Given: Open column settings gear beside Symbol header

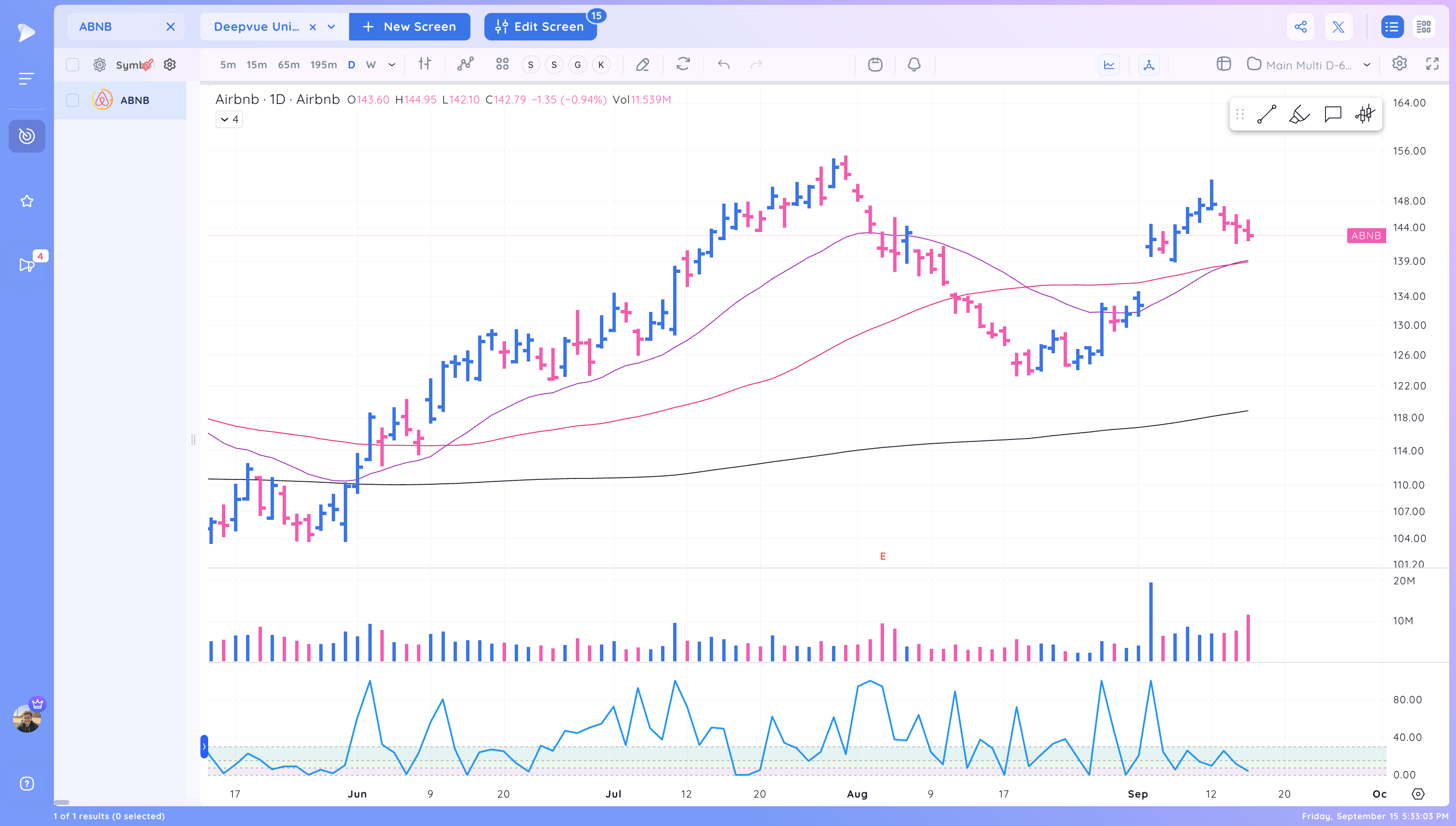Looking at the screenshot, I should click(x=99, y=65).
